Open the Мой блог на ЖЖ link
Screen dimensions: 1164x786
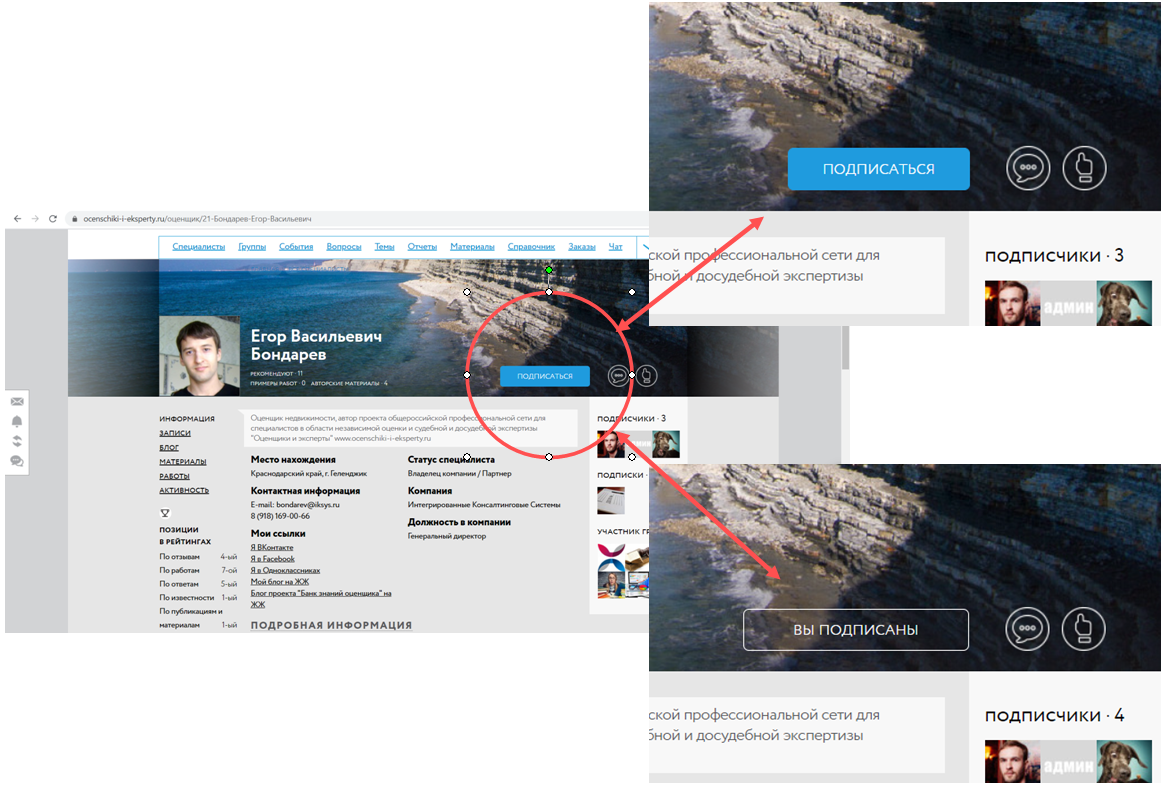[x=280, y=582]
